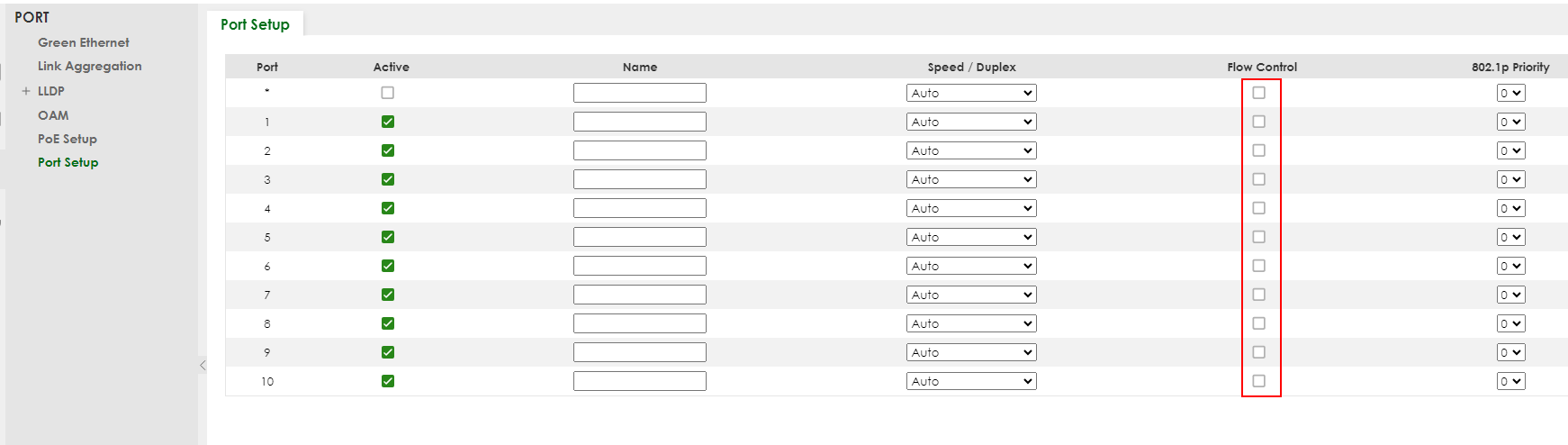The height and width of the screenshot is (445, 1568).
Task: Go to the PoE Setup page
Action: [67, 139]
